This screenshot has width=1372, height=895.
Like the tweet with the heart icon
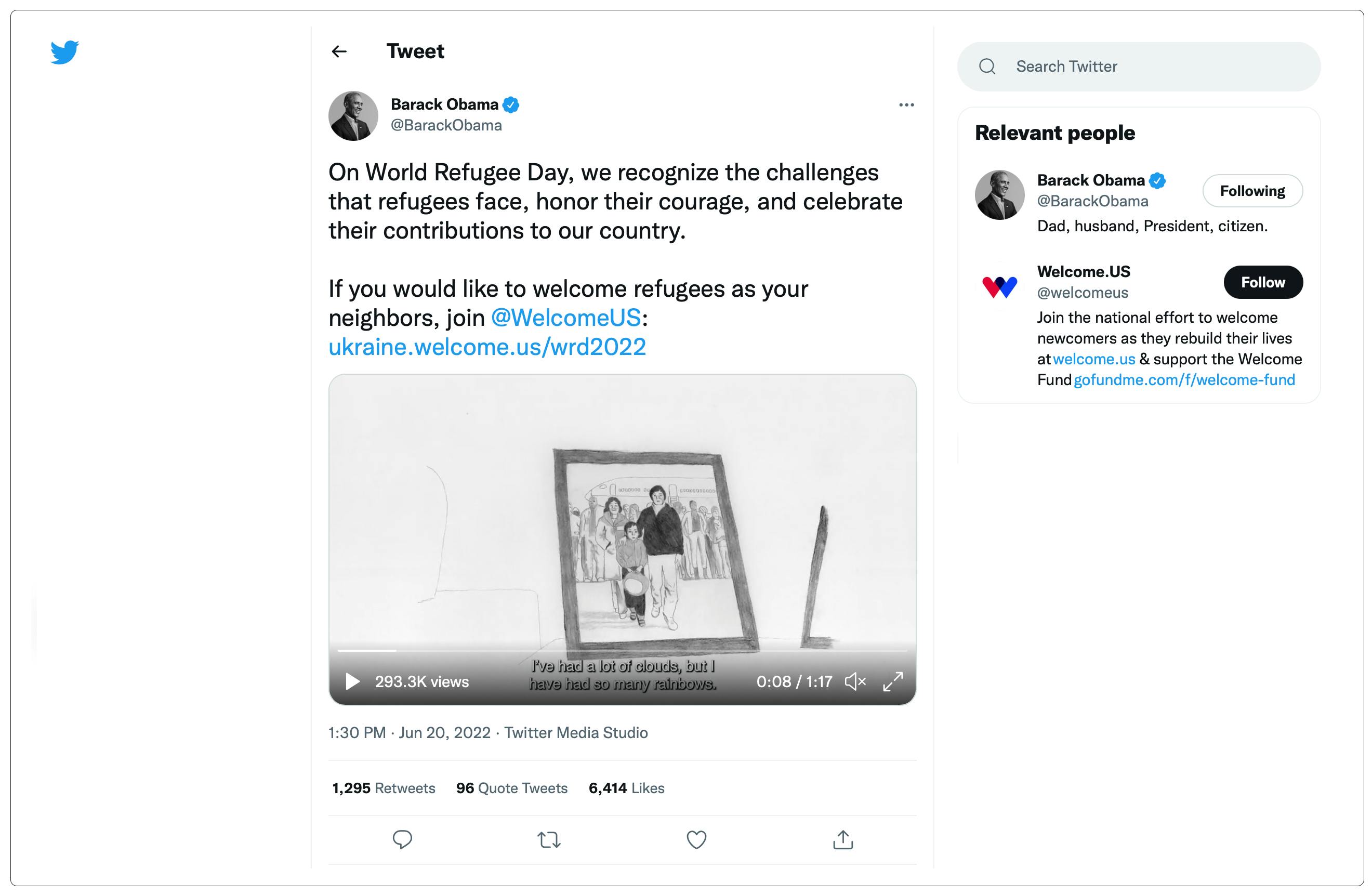(x=696, y=839)
